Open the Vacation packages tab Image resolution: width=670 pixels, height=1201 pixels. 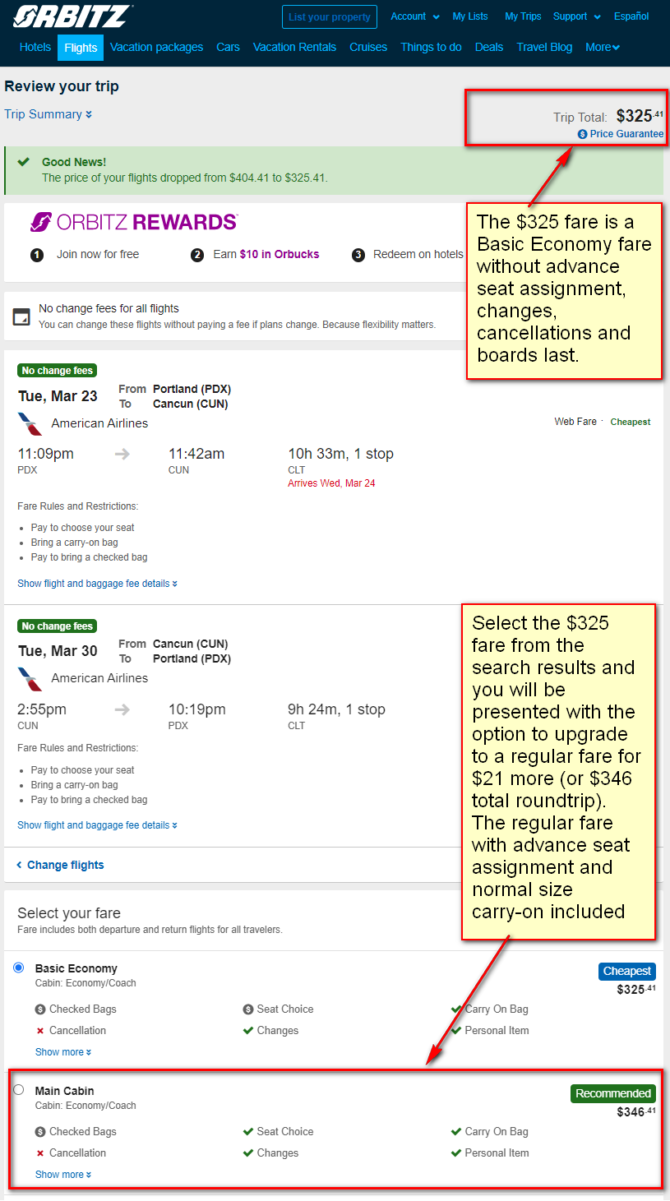pos(157,47)
